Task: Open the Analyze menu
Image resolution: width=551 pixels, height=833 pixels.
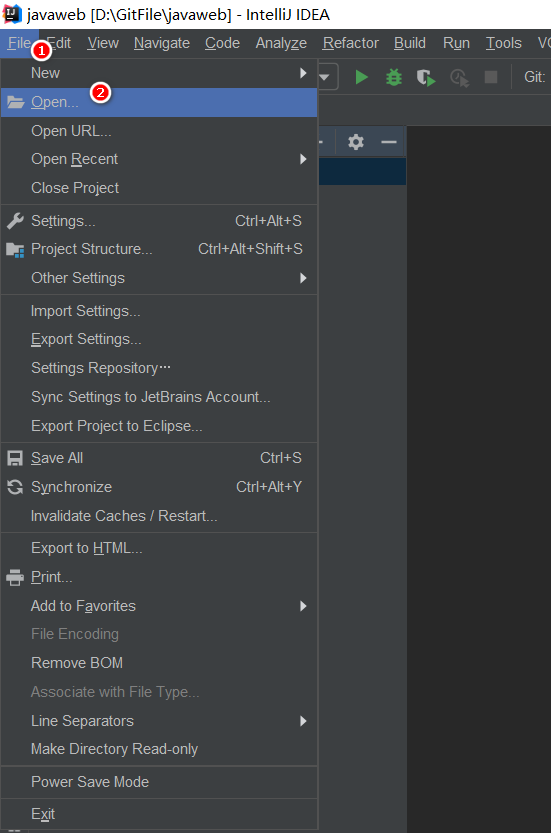Action: [281, 43]
